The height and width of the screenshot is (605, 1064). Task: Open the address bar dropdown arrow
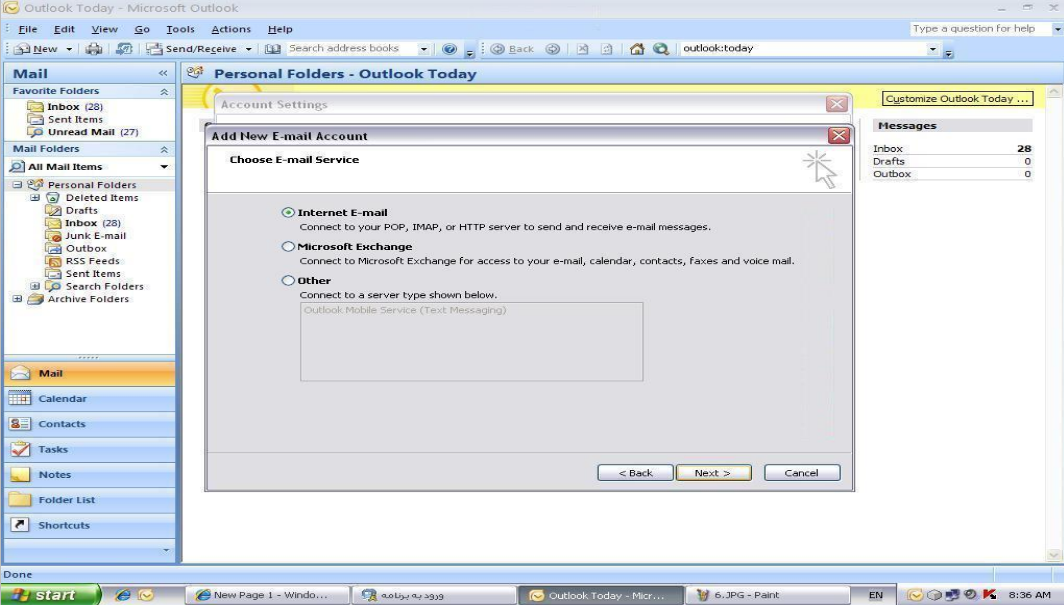[932, 49]
